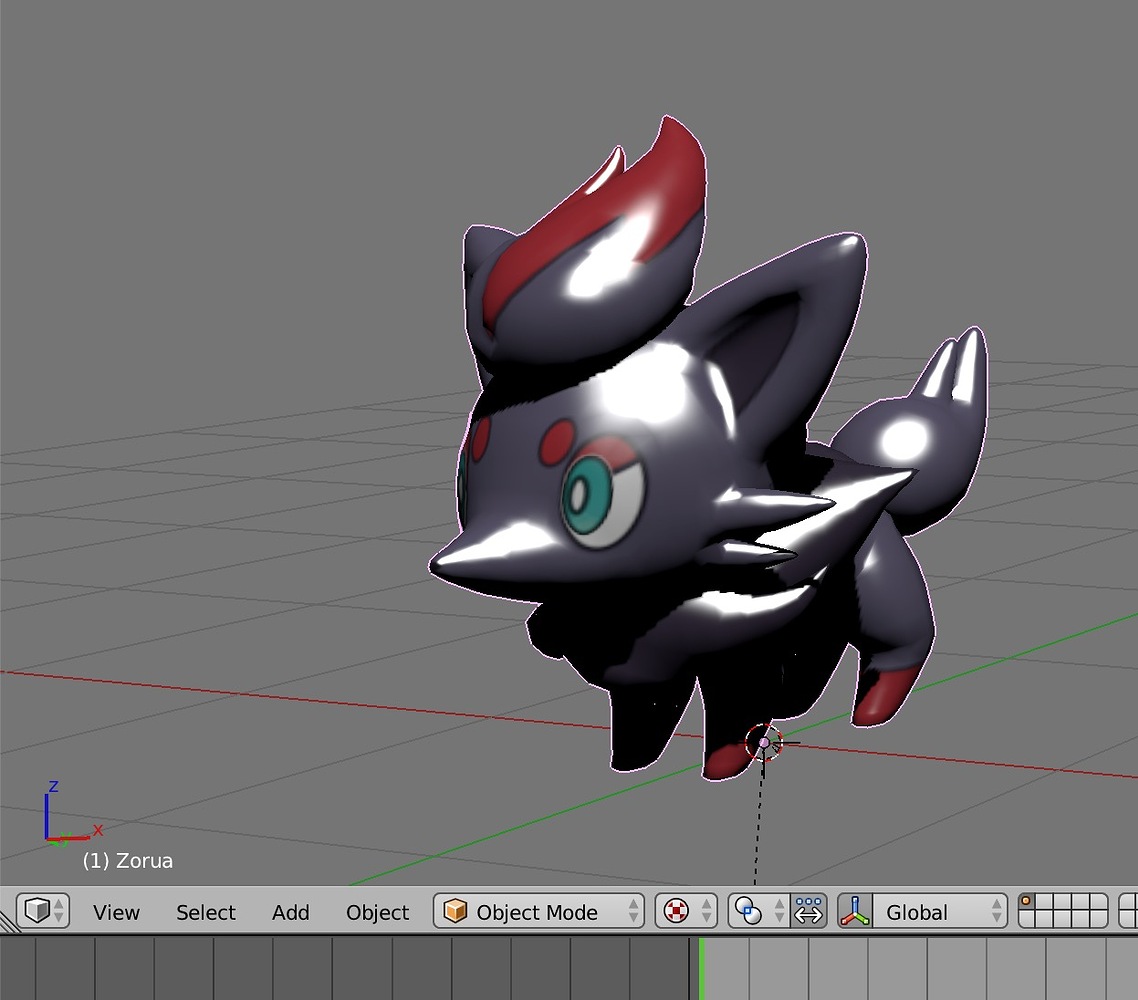Open the Object Mode dropdown
Viewport: 1138px width, 1000px height.
coord(539,910)
